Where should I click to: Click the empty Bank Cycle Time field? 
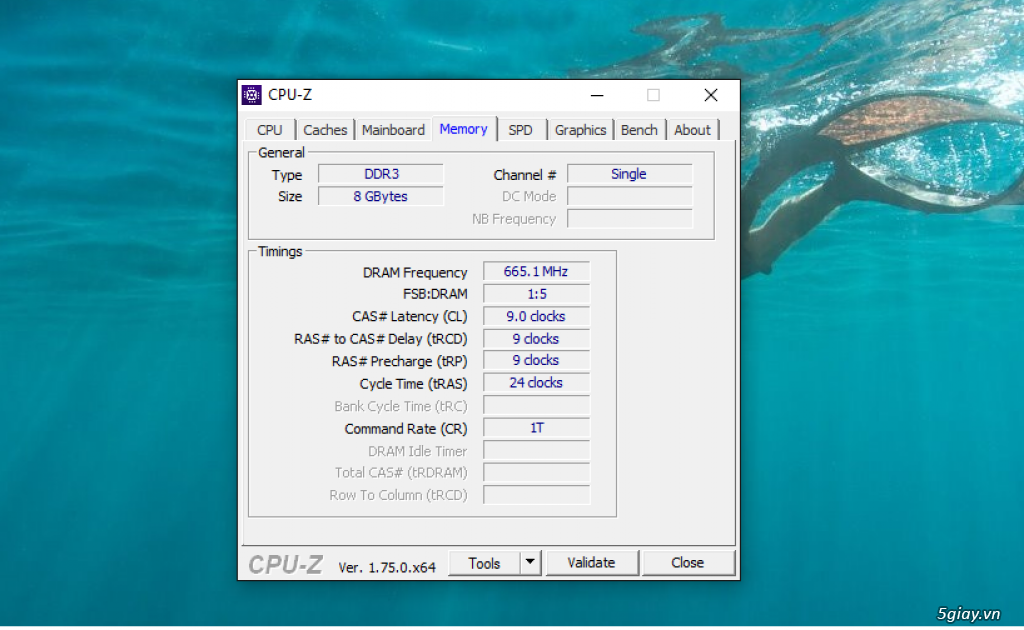(x=536, y=405)
